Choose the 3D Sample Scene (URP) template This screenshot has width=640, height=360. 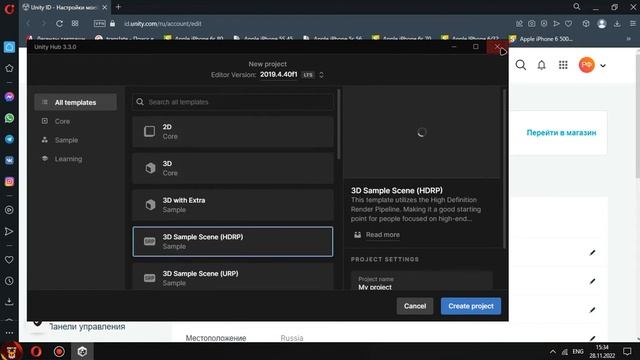coord(233,277)
